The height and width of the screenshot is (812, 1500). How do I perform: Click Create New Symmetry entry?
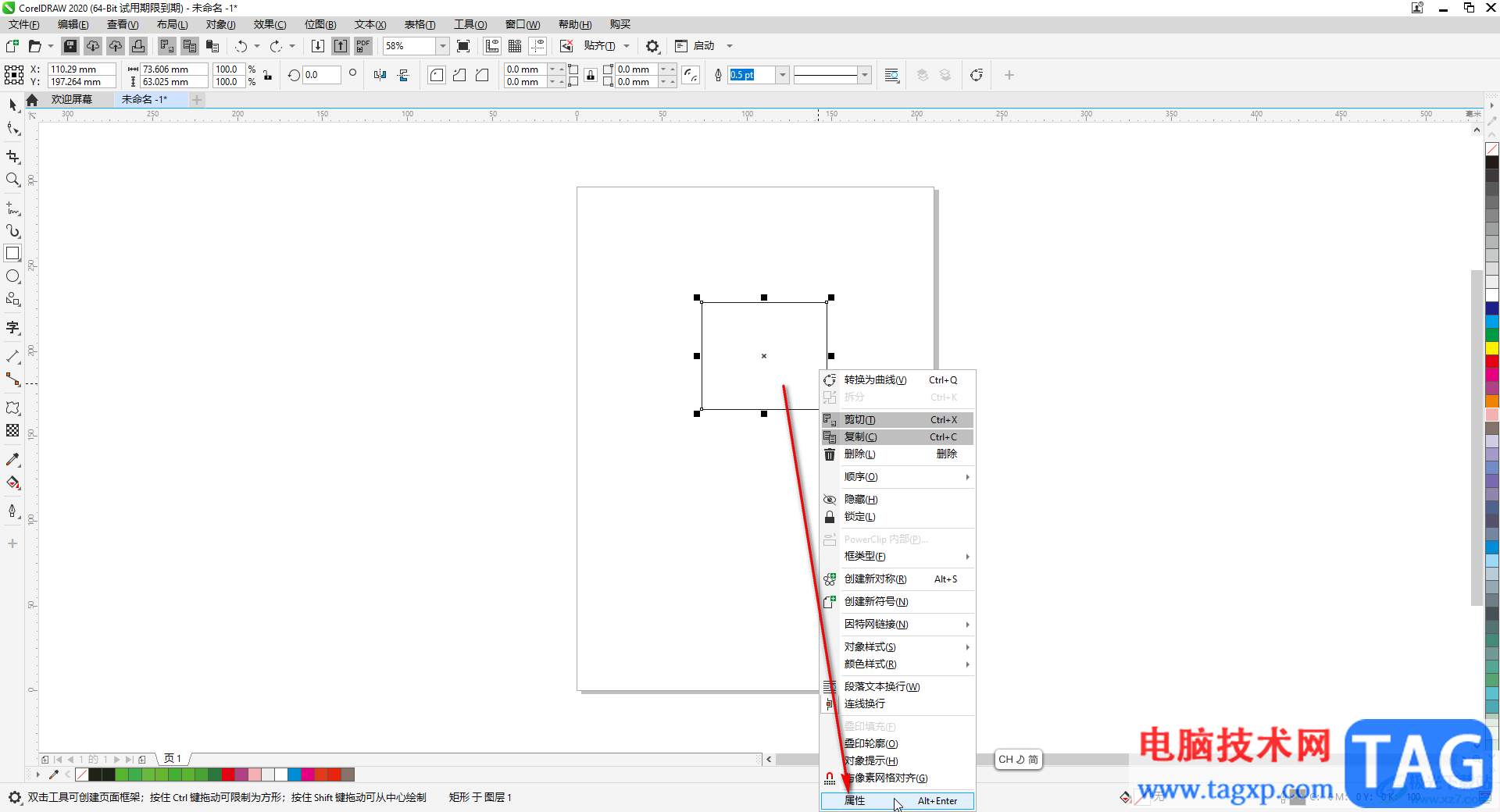pyautogui.click(x=897, y=579)
